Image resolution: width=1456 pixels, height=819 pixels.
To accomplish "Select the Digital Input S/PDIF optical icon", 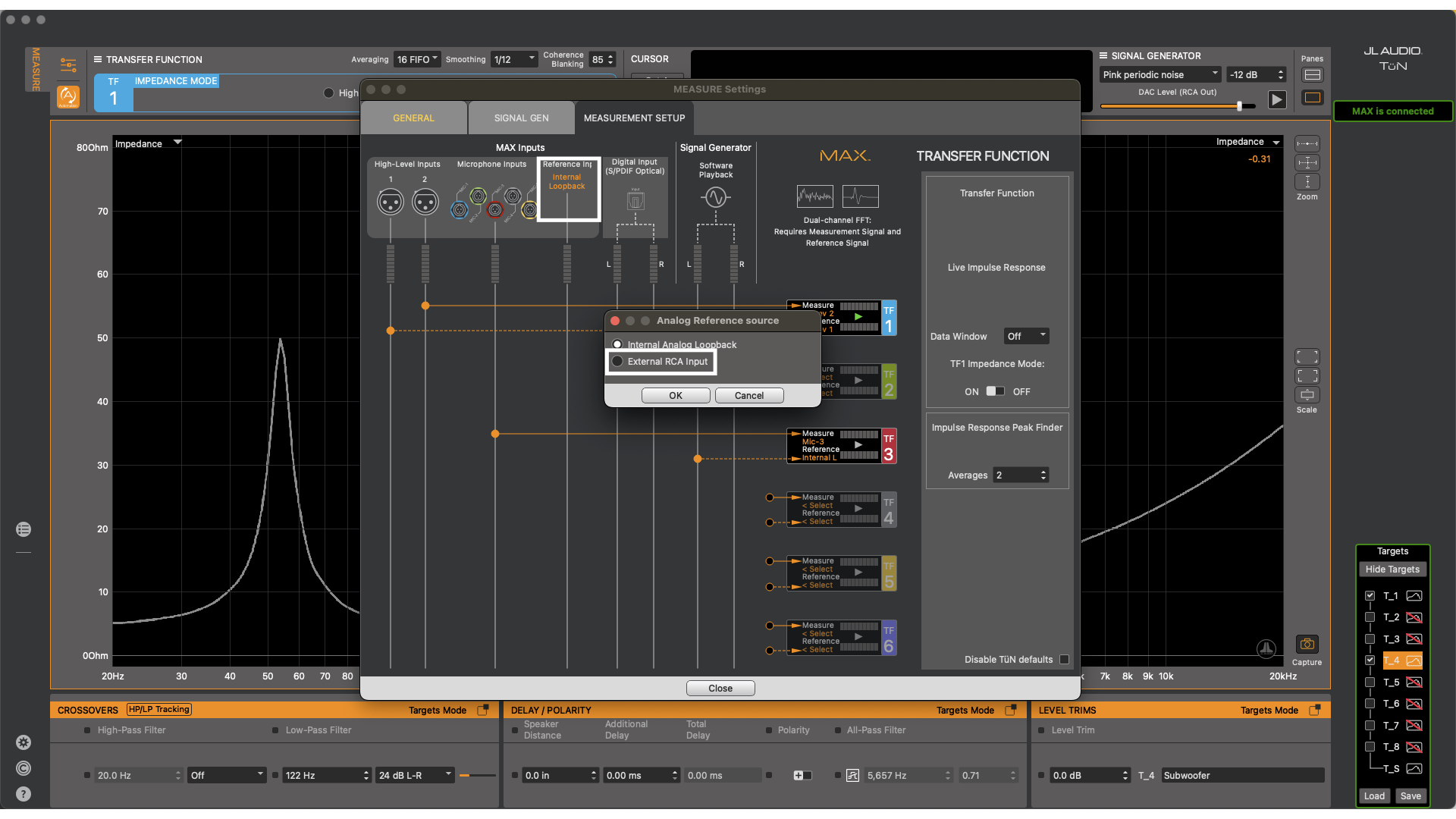I will tap(635, 201).
